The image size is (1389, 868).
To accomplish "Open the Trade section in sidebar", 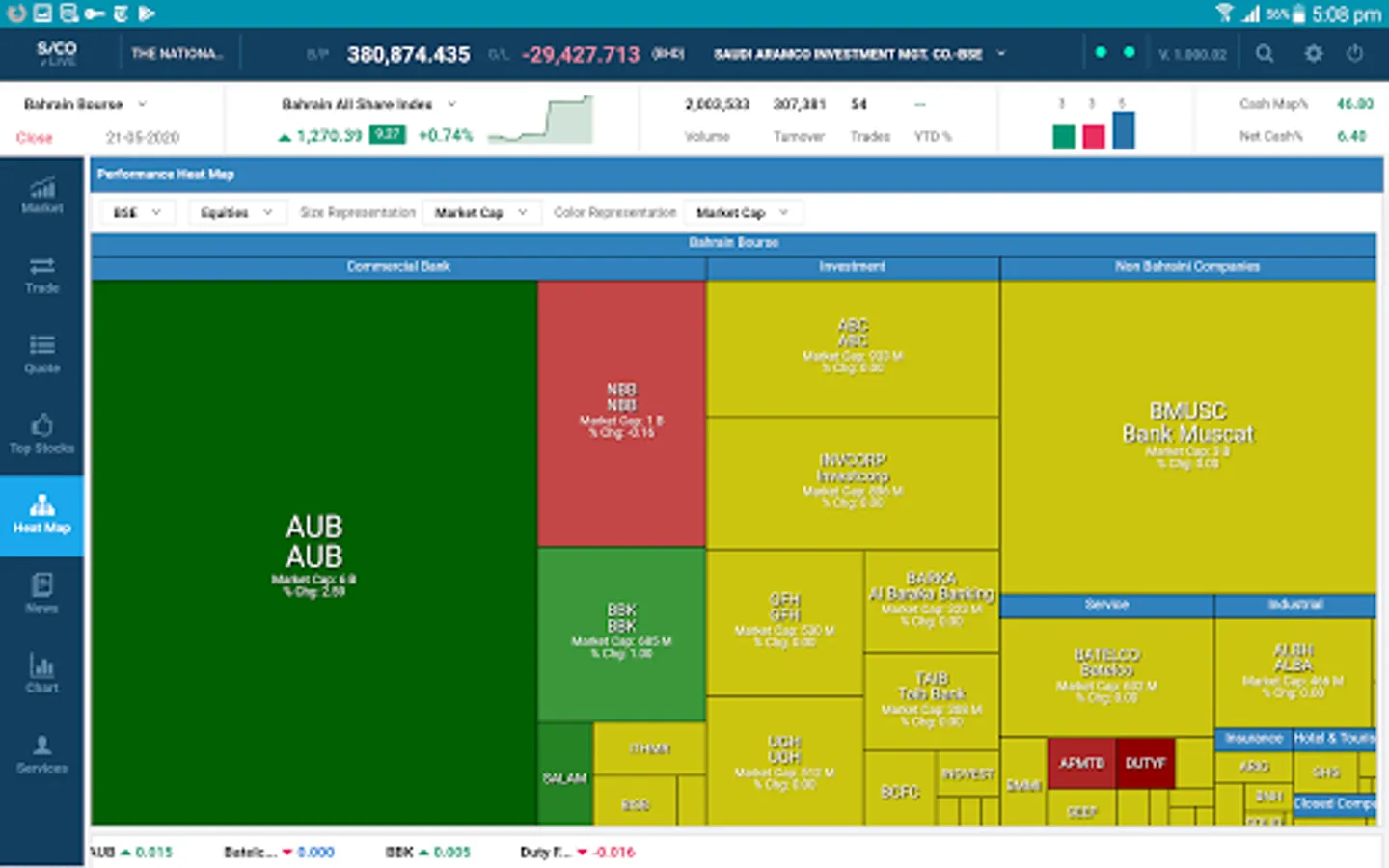I will [x=41, y=276].
